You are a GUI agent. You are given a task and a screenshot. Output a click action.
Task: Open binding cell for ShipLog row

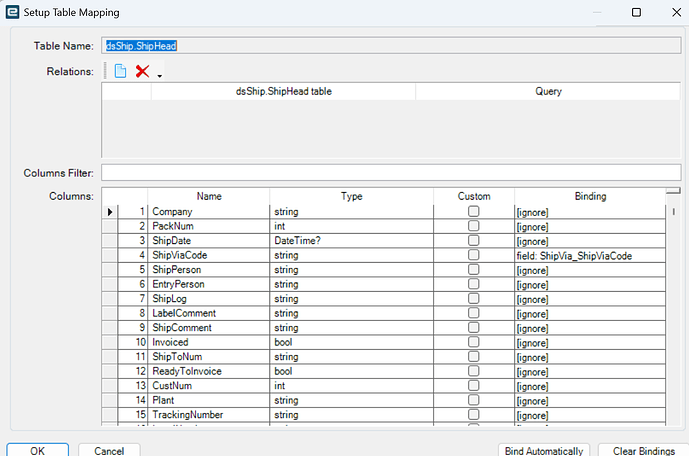point(590,299)
